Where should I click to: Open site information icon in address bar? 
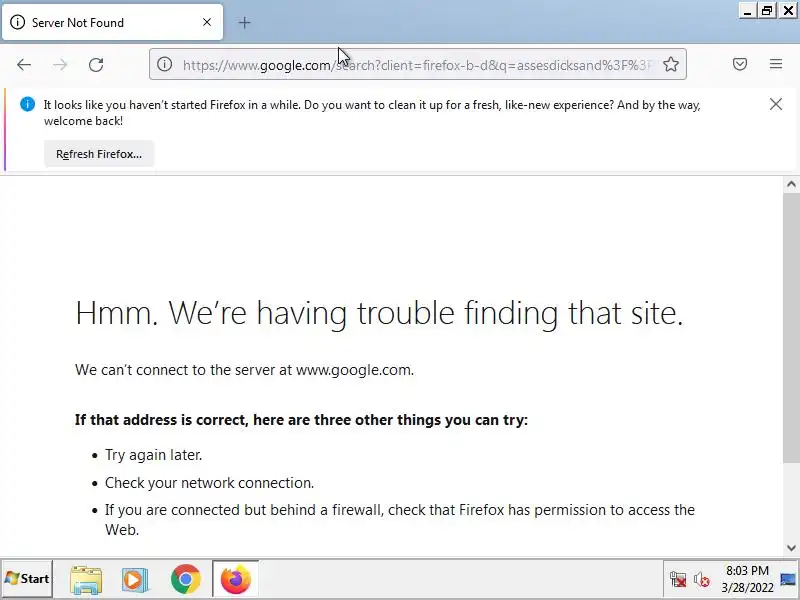tap(164, 64)
